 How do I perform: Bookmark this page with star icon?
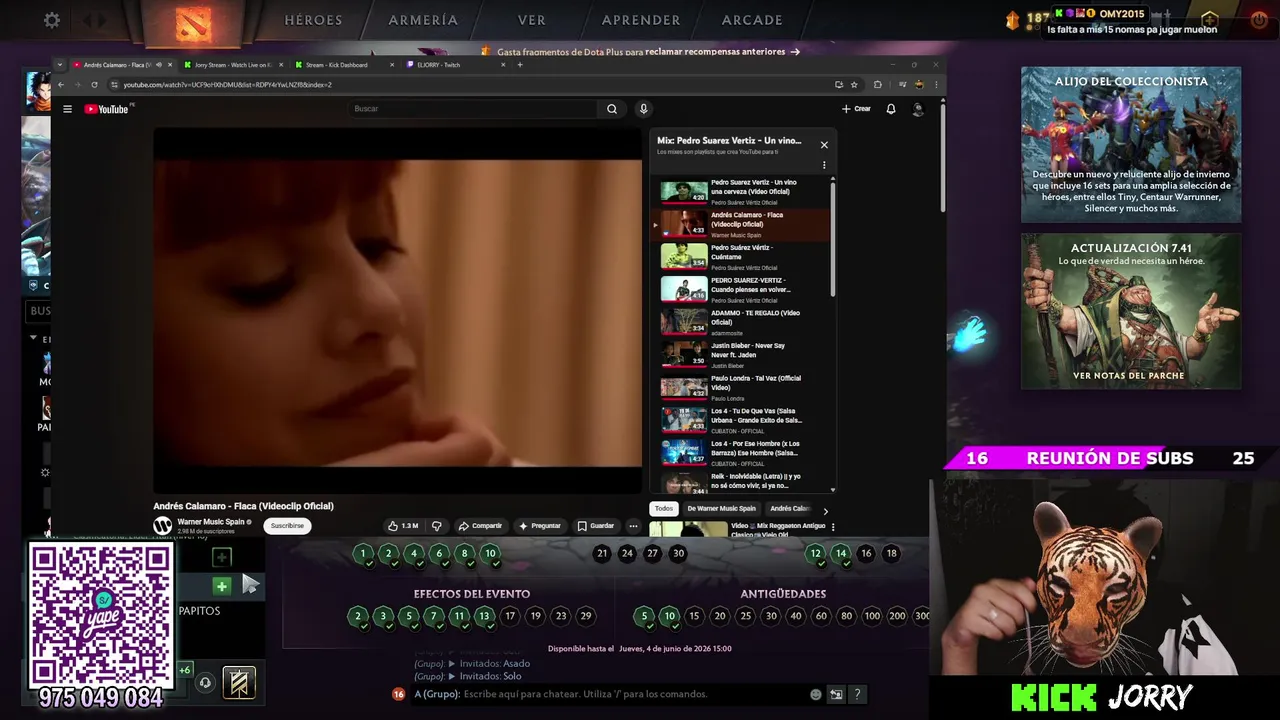pos(853,84)
